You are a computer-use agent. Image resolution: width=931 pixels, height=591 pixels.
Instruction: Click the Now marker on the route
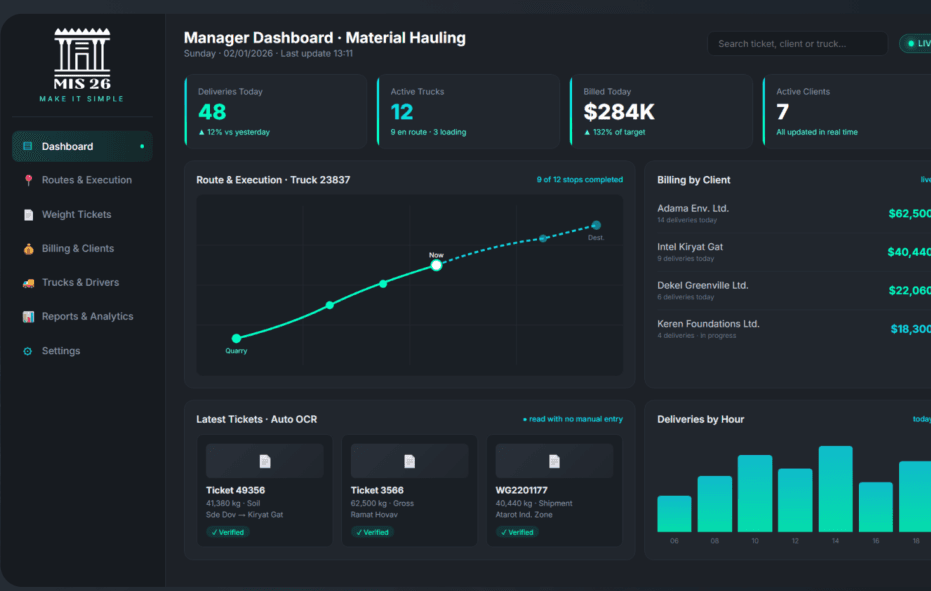436,265
